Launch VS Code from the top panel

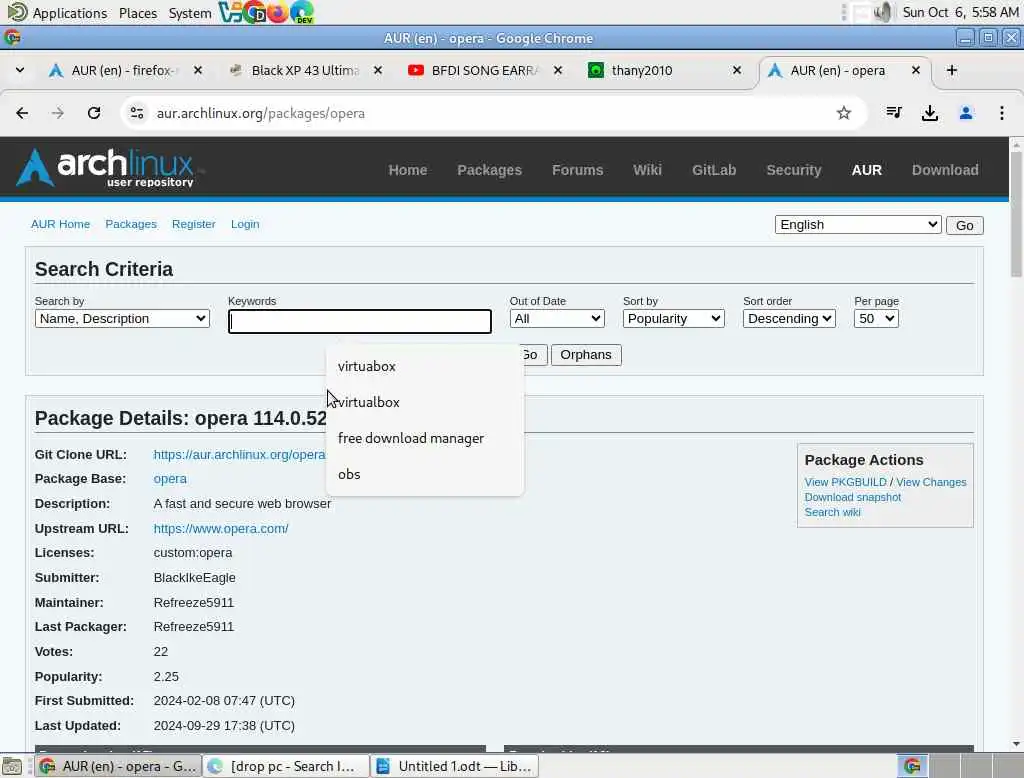pyautogui.click(x=229, y=12)
